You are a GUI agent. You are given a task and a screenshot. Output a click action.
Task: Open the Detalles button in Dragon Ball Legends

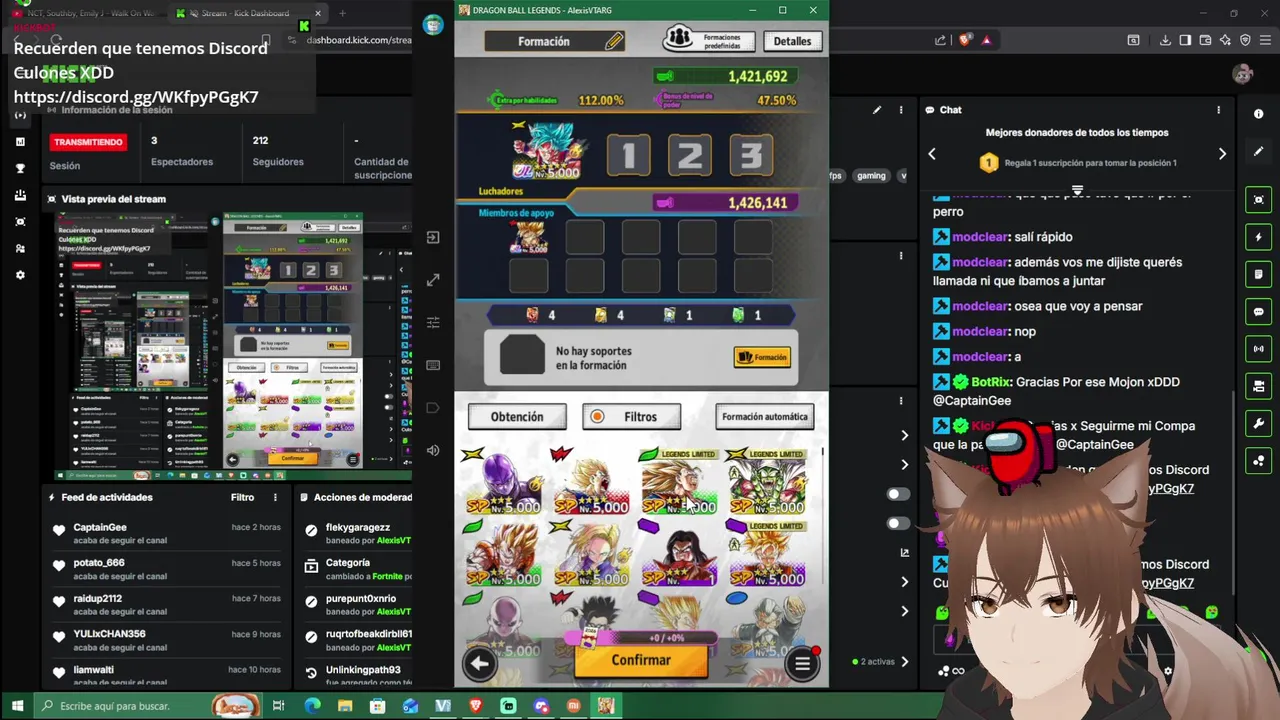792,41
